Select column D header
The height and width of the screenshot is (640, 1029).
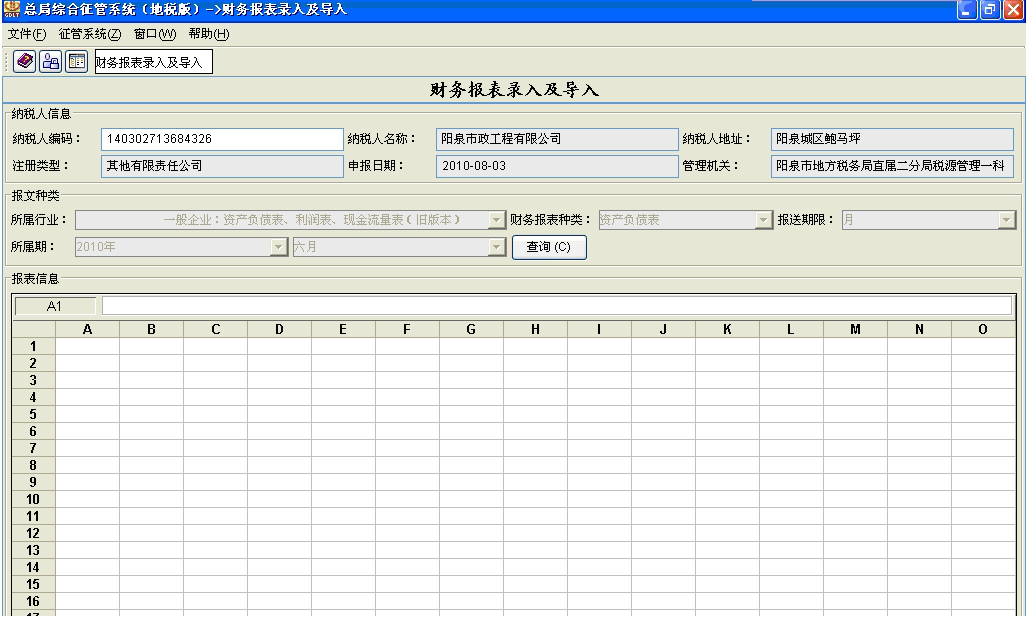(280, 329)
